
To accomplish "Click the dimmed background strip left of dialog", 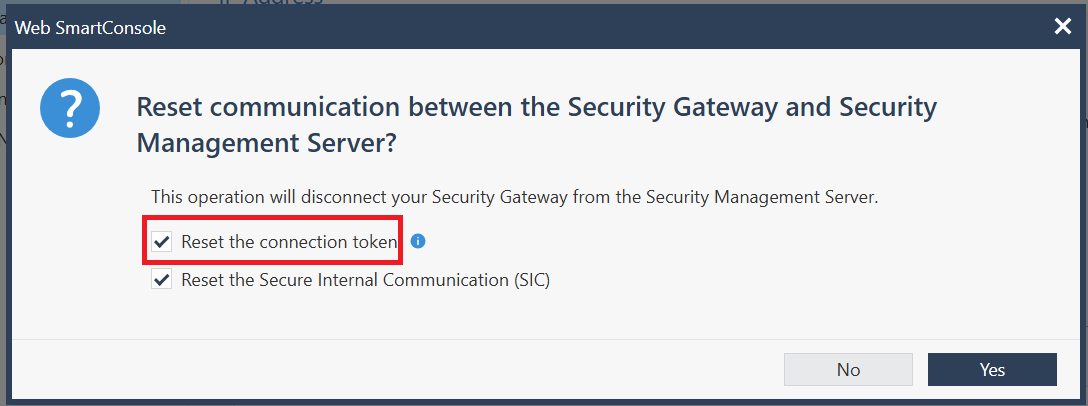I will pyautogui.click(x=3, y=208).
